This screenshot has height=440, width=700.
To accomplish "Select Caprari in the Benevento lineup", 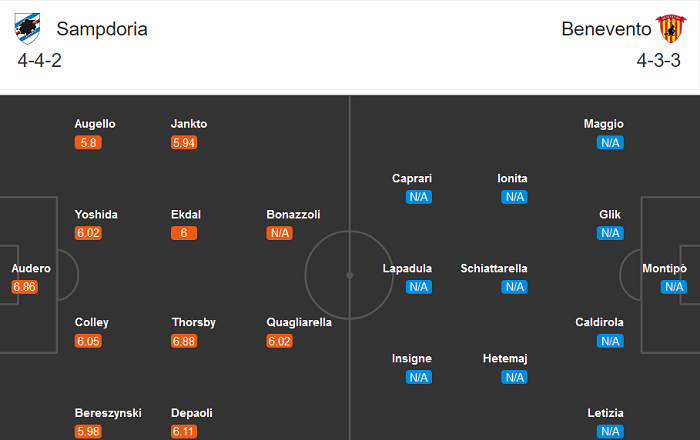I will coord(412,178).
